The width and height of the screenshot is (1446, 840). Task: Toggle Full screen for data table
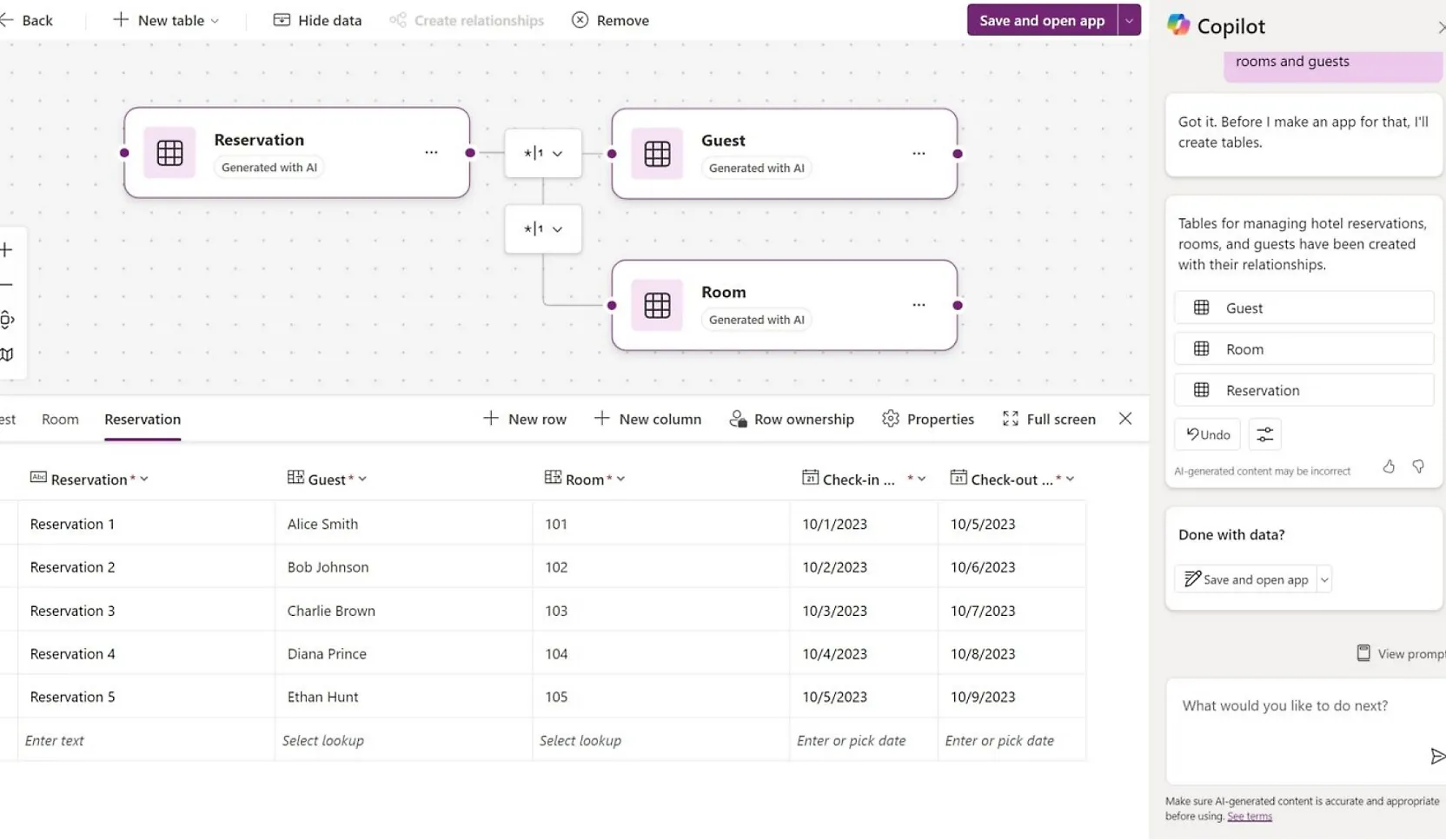click(x=1049, y=419)
